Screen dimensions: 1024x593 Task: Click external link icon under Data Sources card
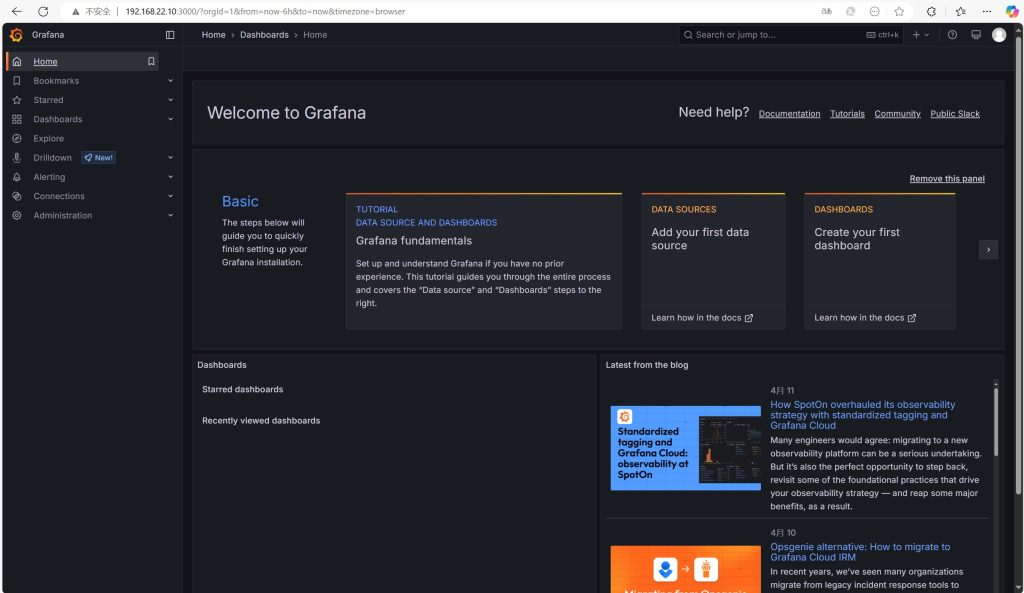tap(749, 318)
